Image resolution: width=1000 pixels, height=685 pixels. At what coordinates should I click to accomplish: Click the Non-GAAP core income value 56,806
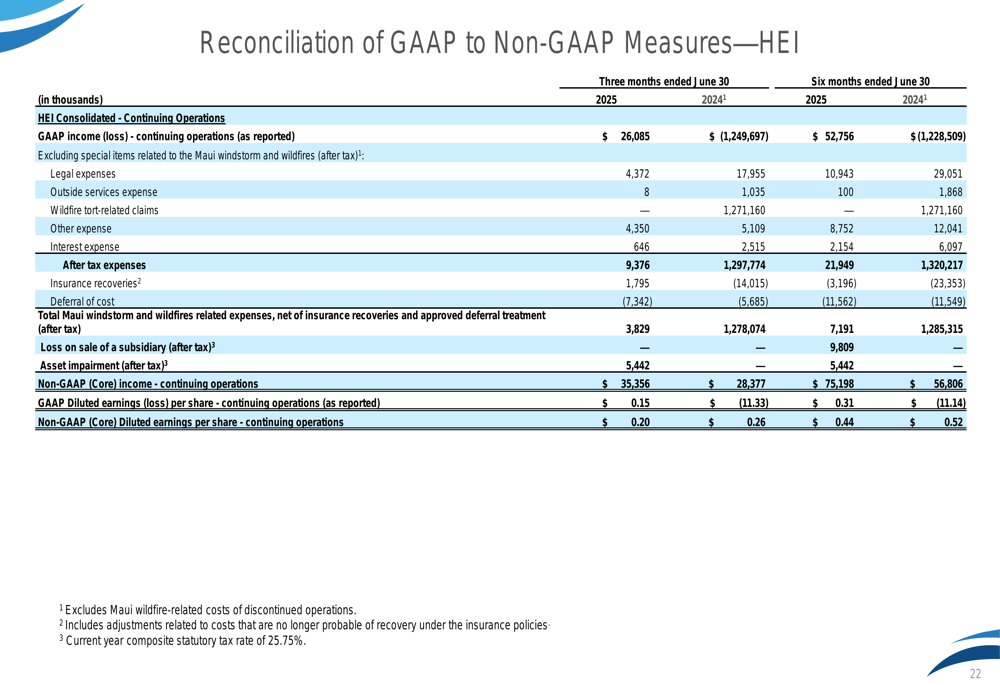click(x=948, y=384)
